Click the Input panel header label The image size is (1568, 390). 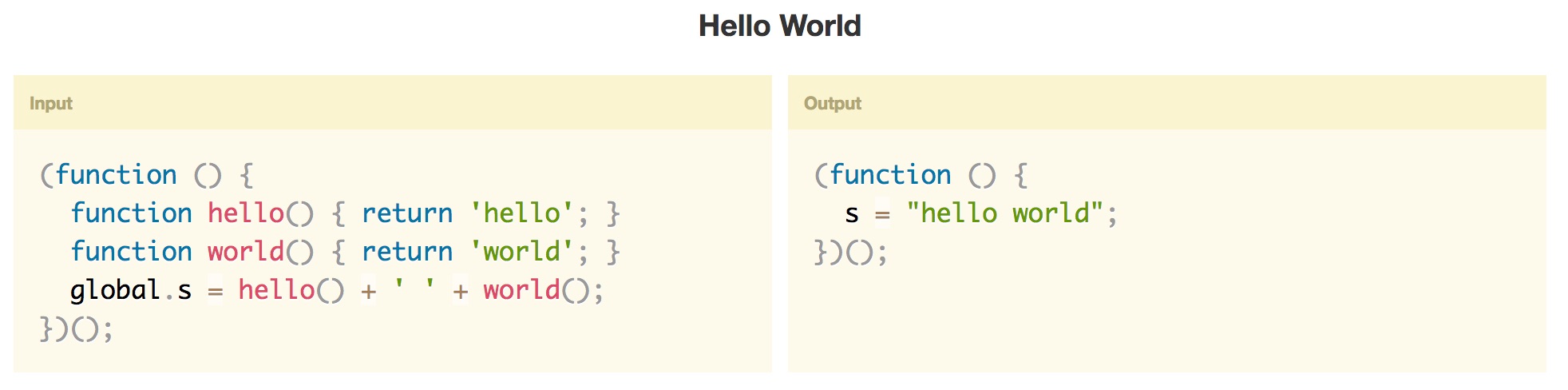click(x=51, y=103)
